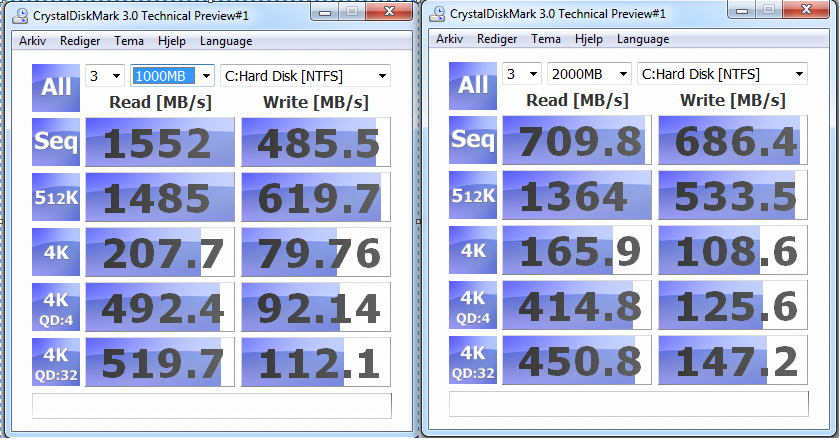
Task: Start the 4K QD:4 test in left window
Action: [x=56, y=307]
